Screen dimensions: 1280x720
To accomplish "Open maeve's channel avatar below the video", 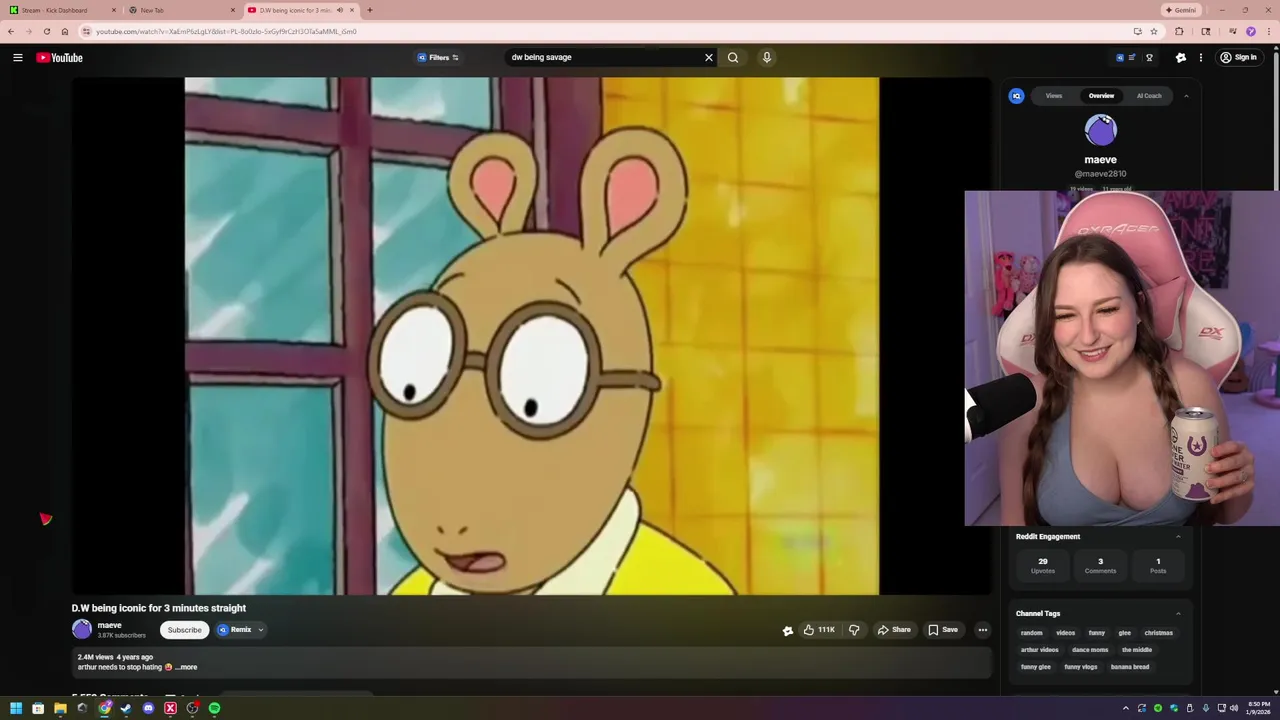I will coord(82,630).
